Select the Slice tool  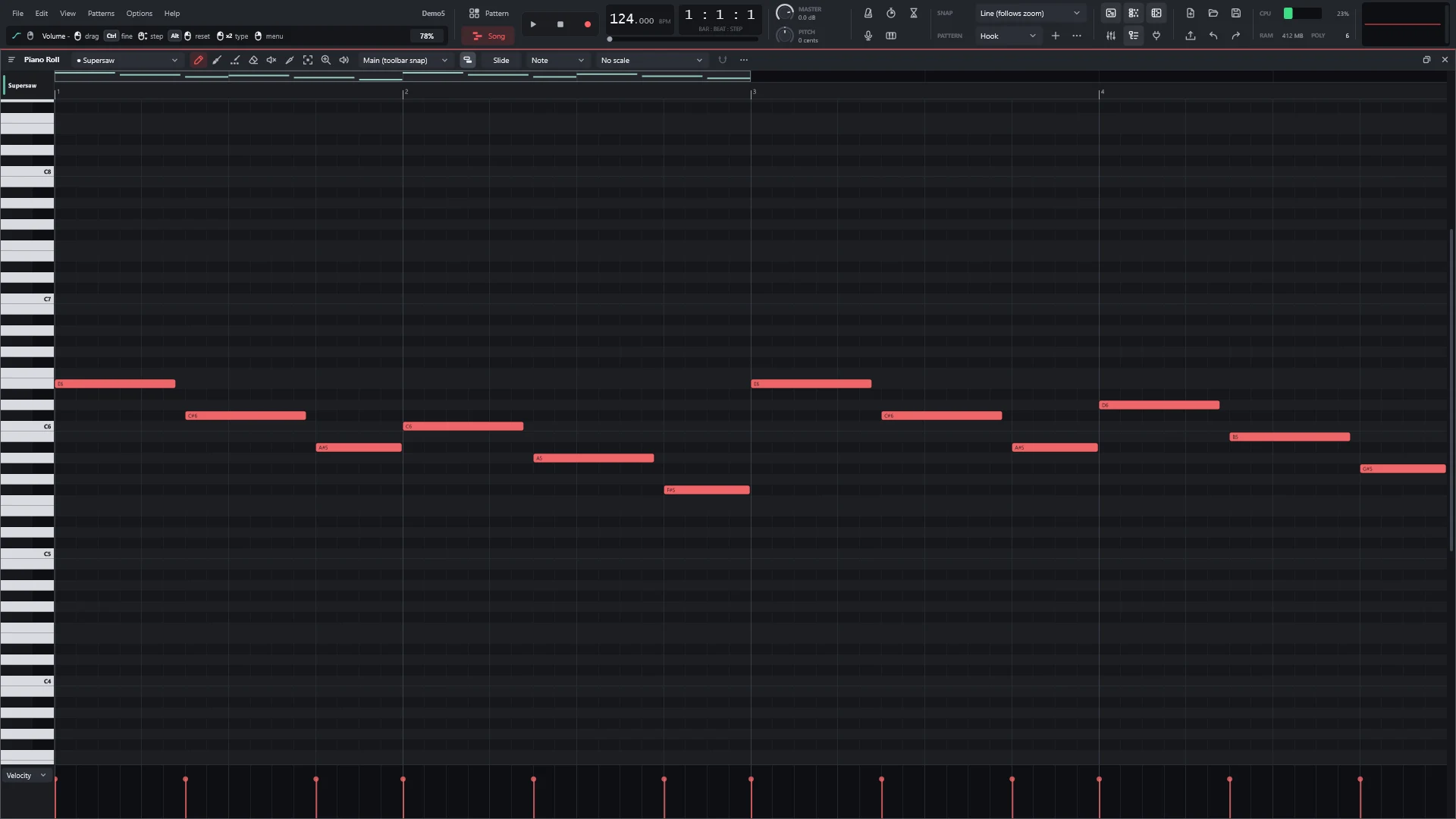290,60
